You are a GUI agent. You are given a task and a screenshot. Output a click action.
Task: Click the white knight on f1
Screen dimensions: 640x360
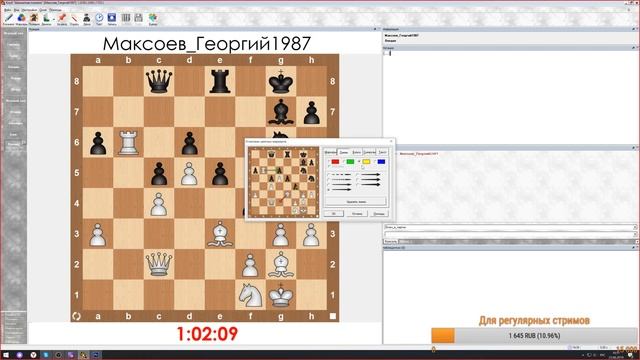250,295
